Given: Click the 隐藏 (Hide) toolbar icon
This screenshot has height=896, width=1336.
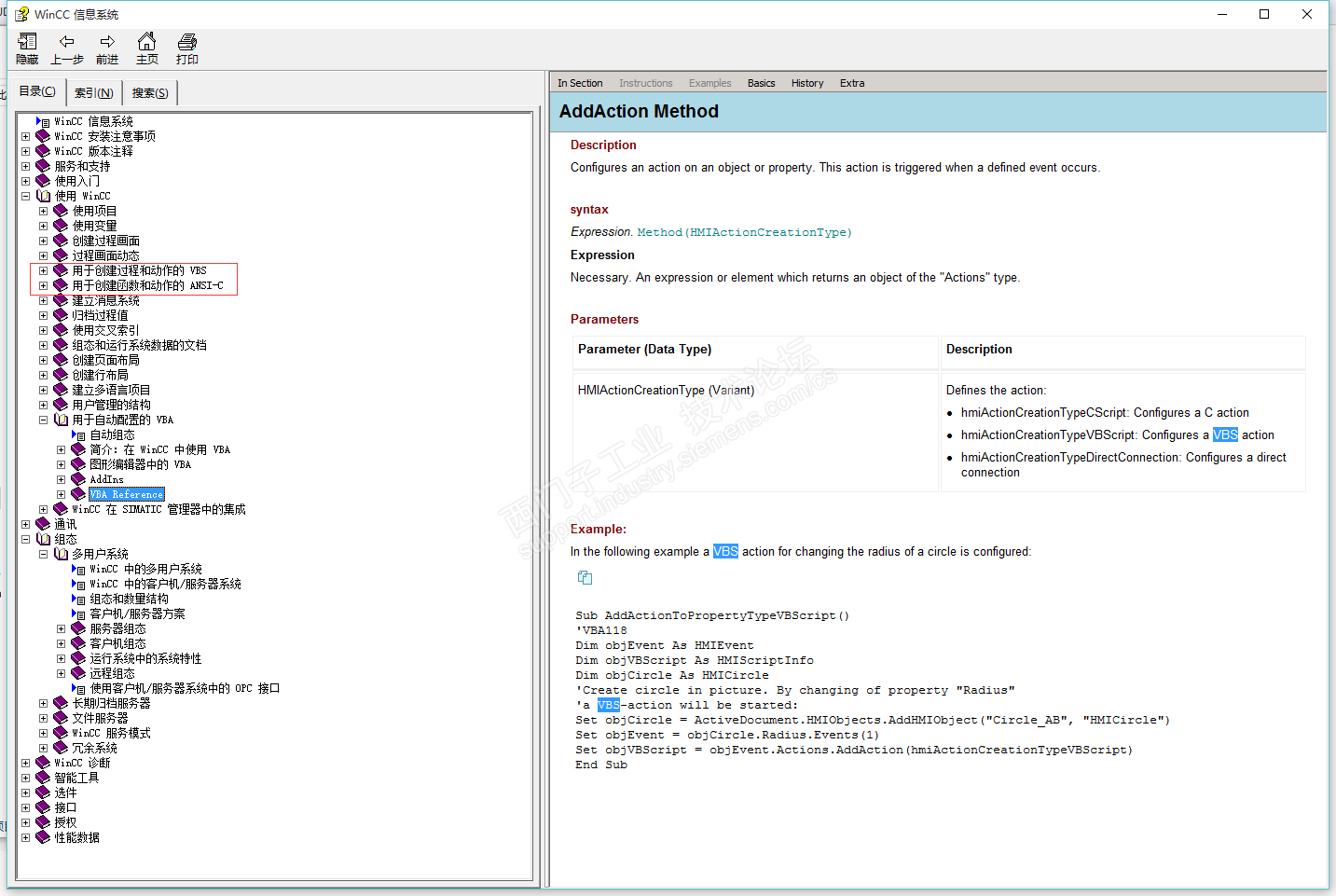Looking at the screenshot, I should coord(27,42).
